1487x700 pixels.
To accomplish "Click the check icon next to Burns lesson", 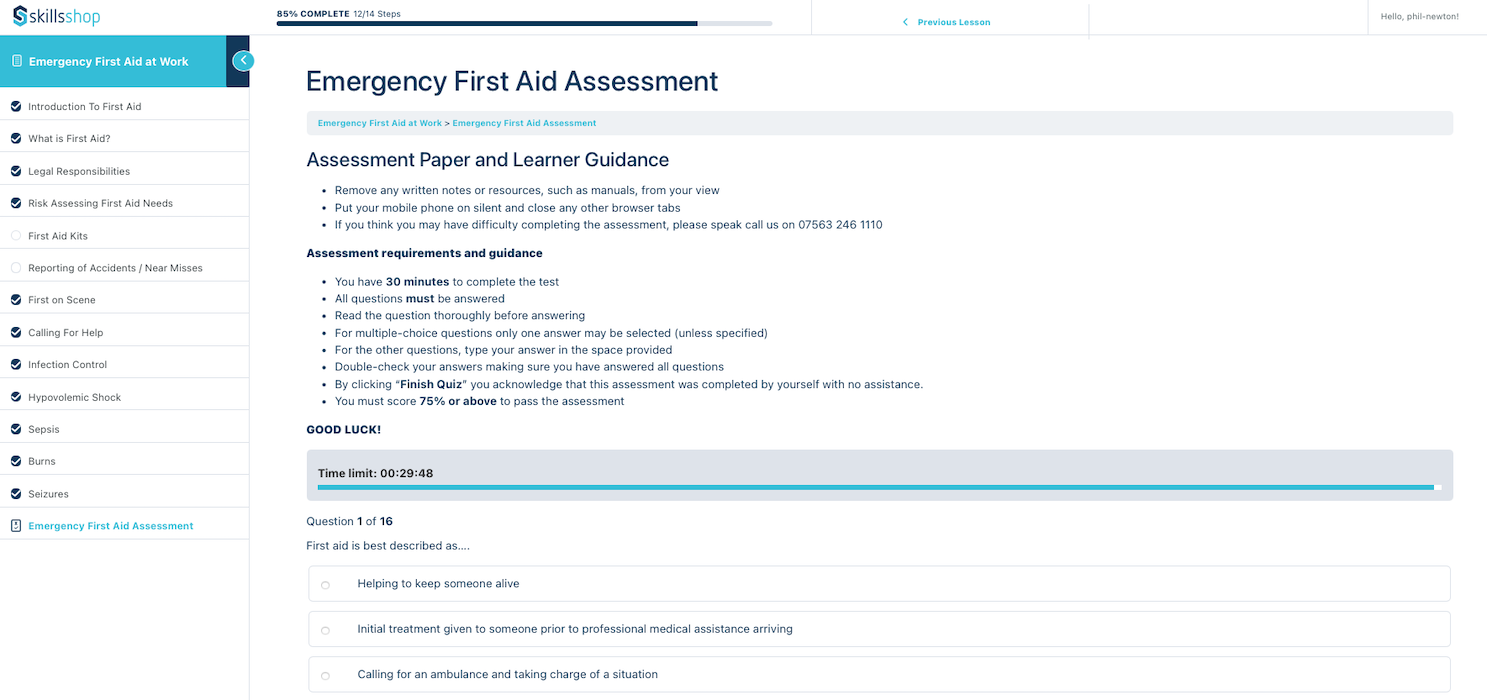I will coord(16,461).
